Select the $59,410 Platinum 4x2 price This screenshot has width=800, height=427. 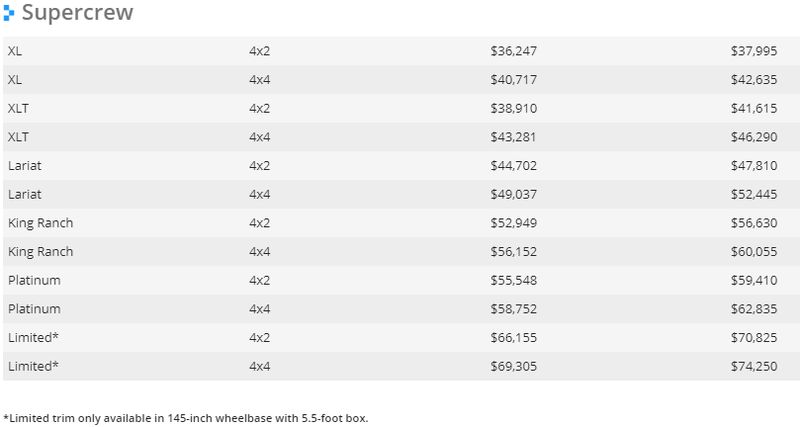754,280
